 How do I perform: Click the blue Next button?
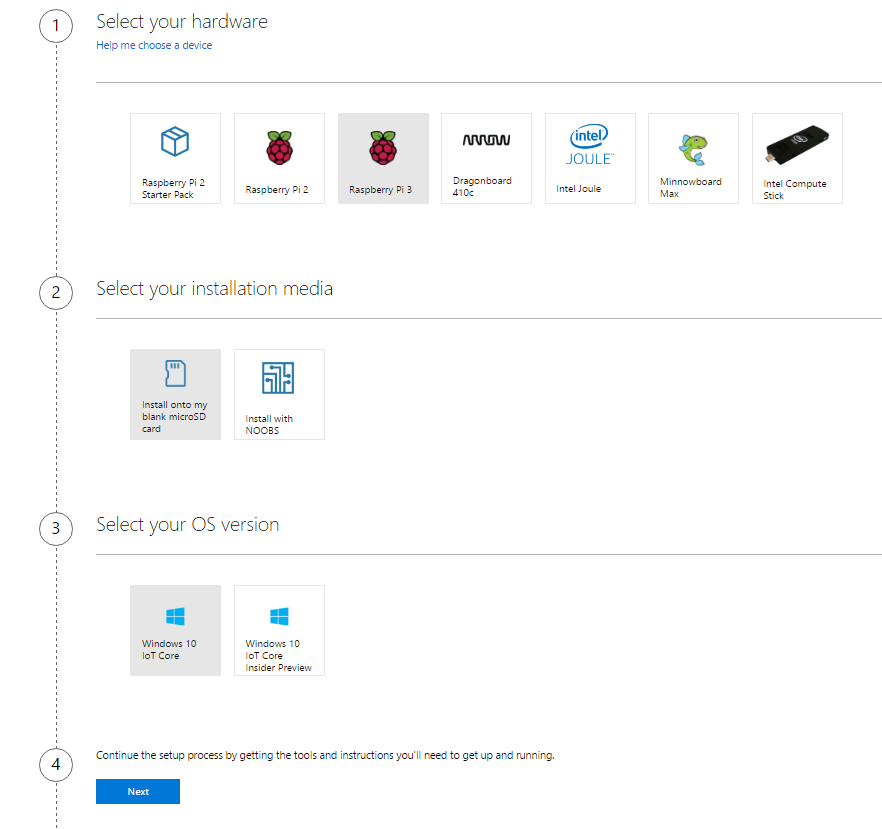(138, 791)
